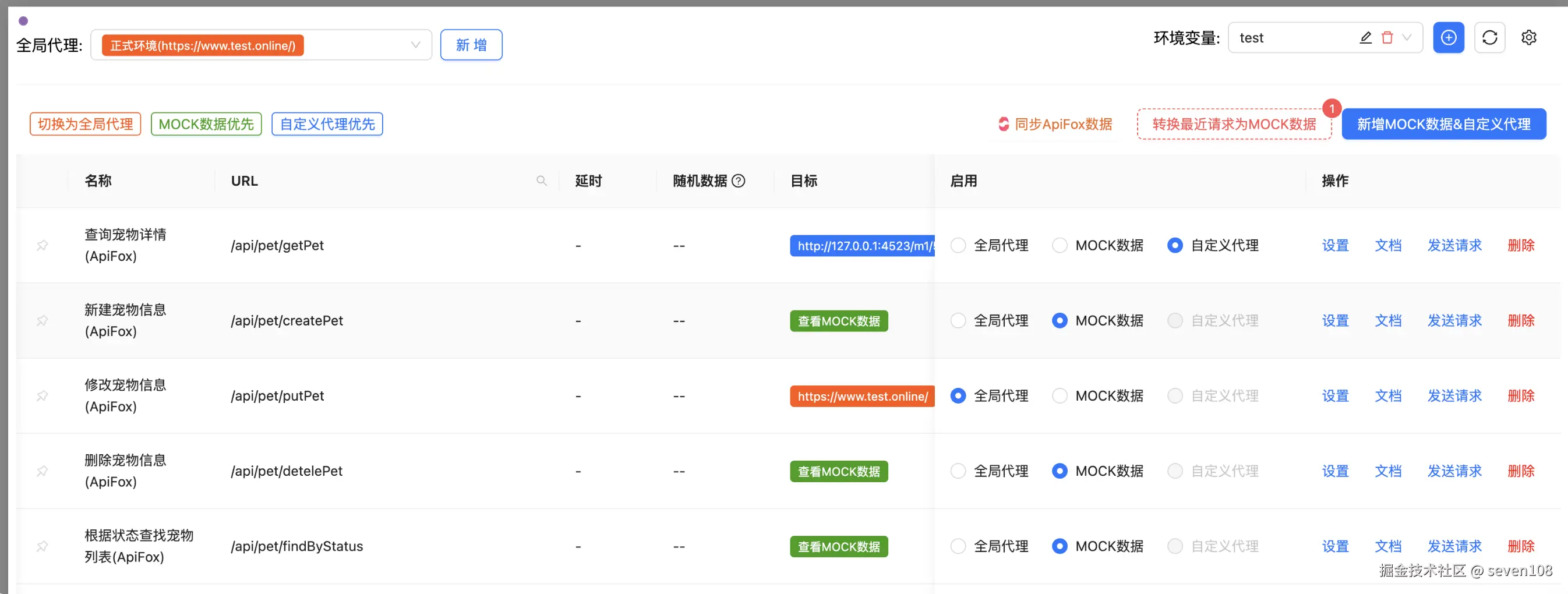Pin the 查询宠物详情 row
Screen dimensions: 1568x594
[x=43, y=245]
